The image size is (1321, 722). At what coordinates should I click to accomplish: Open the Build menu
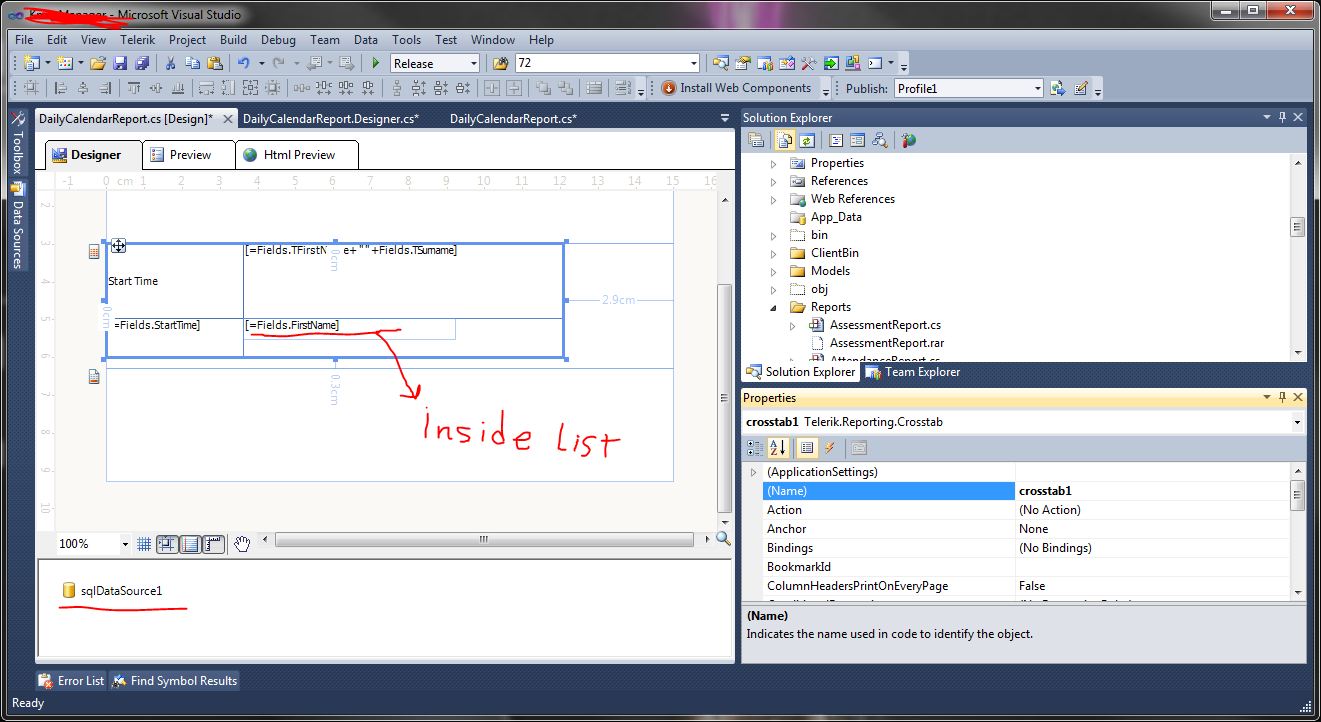click(x=233, y=40)
